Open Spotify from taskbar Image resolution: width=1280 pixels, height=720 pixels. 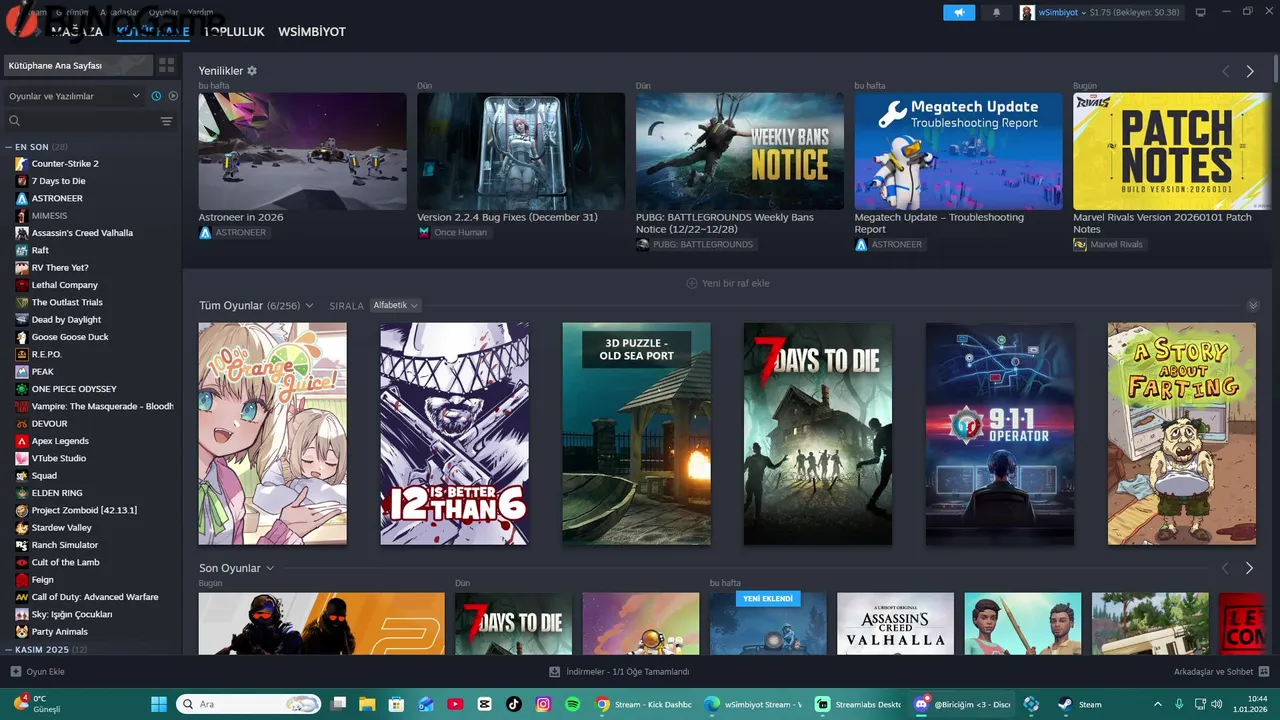click(572, 704)
